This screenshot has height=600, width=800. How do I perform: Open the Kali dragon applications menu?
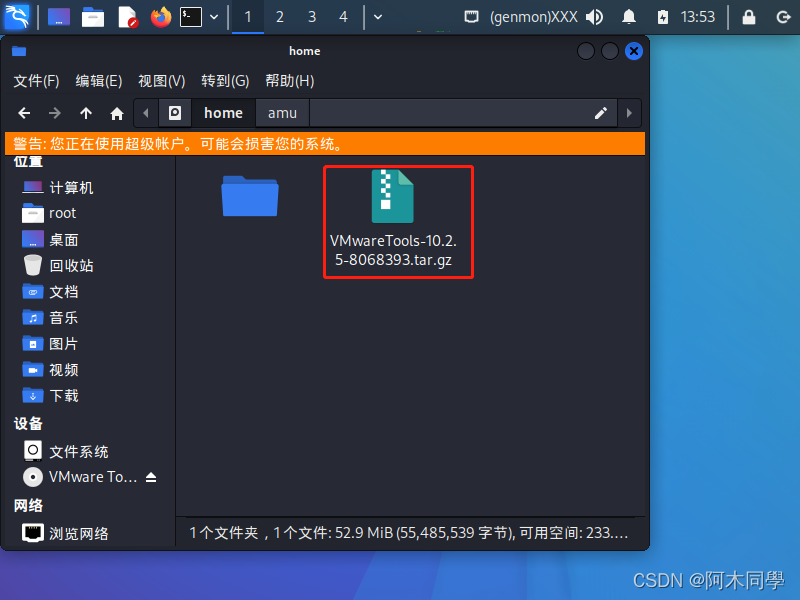(17, 16)
